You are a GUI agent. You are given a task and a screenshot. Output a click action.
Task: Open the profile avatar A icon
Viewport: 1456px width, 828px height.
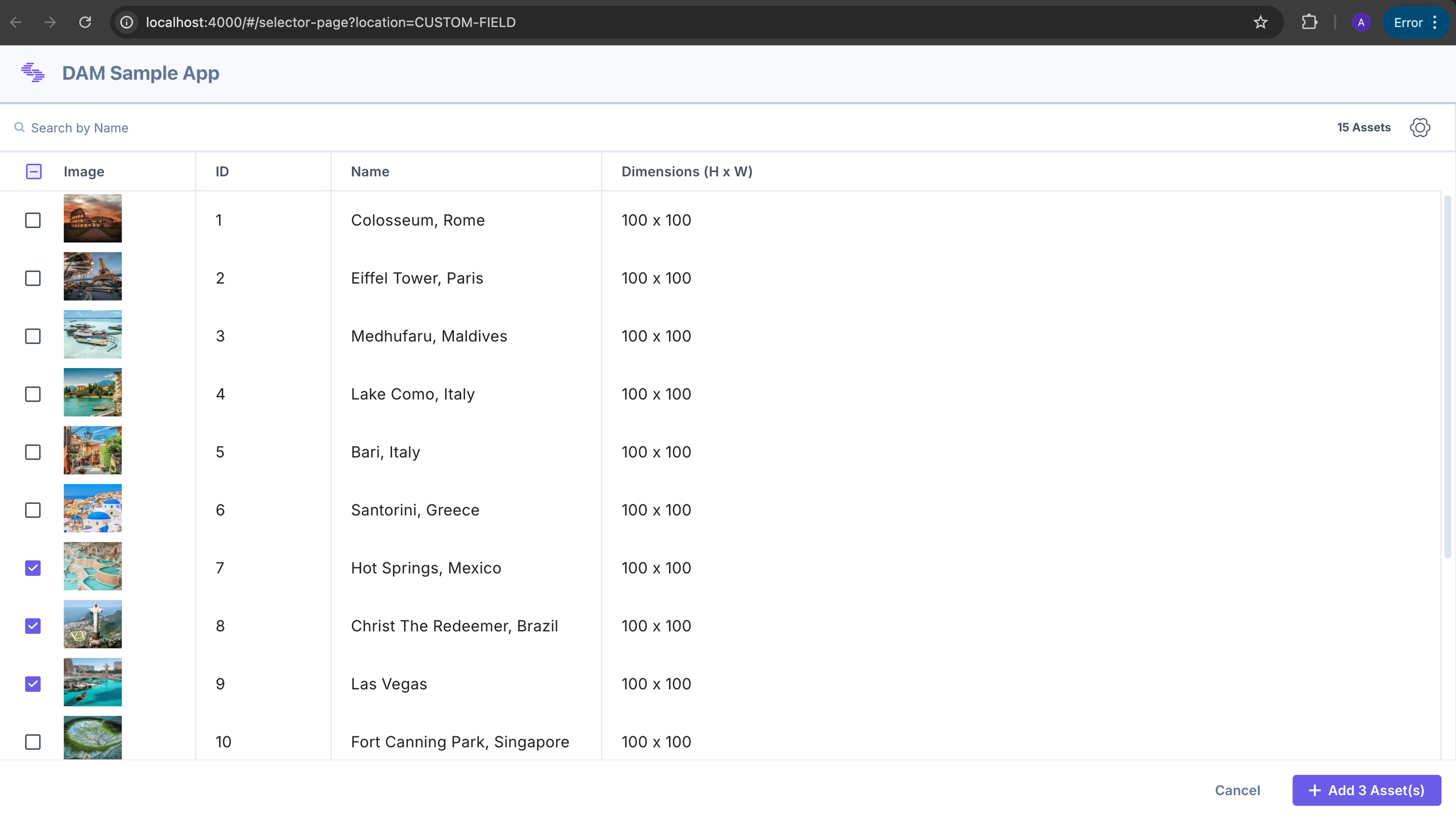[x=1360, y=22]
